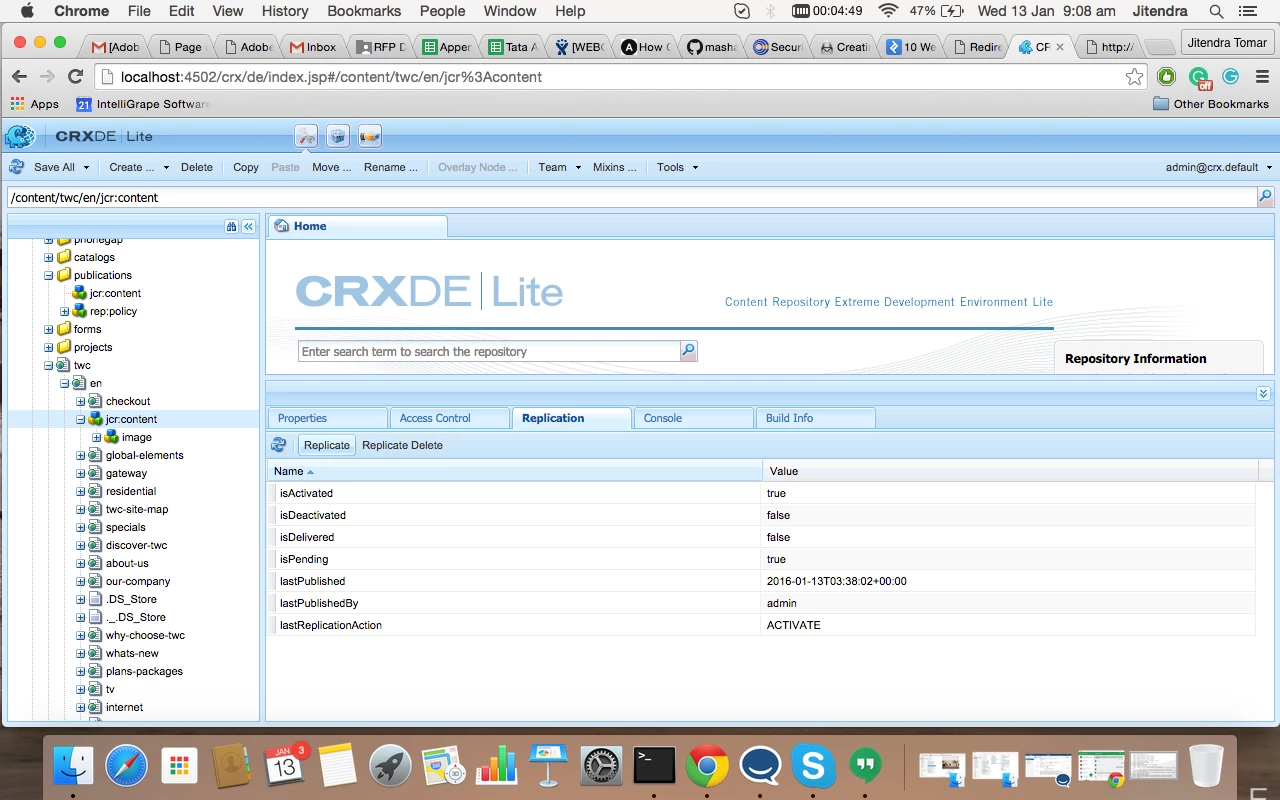Click Replicate Delete button
This screenshot has width=1280, height=800.
point(402,445)
